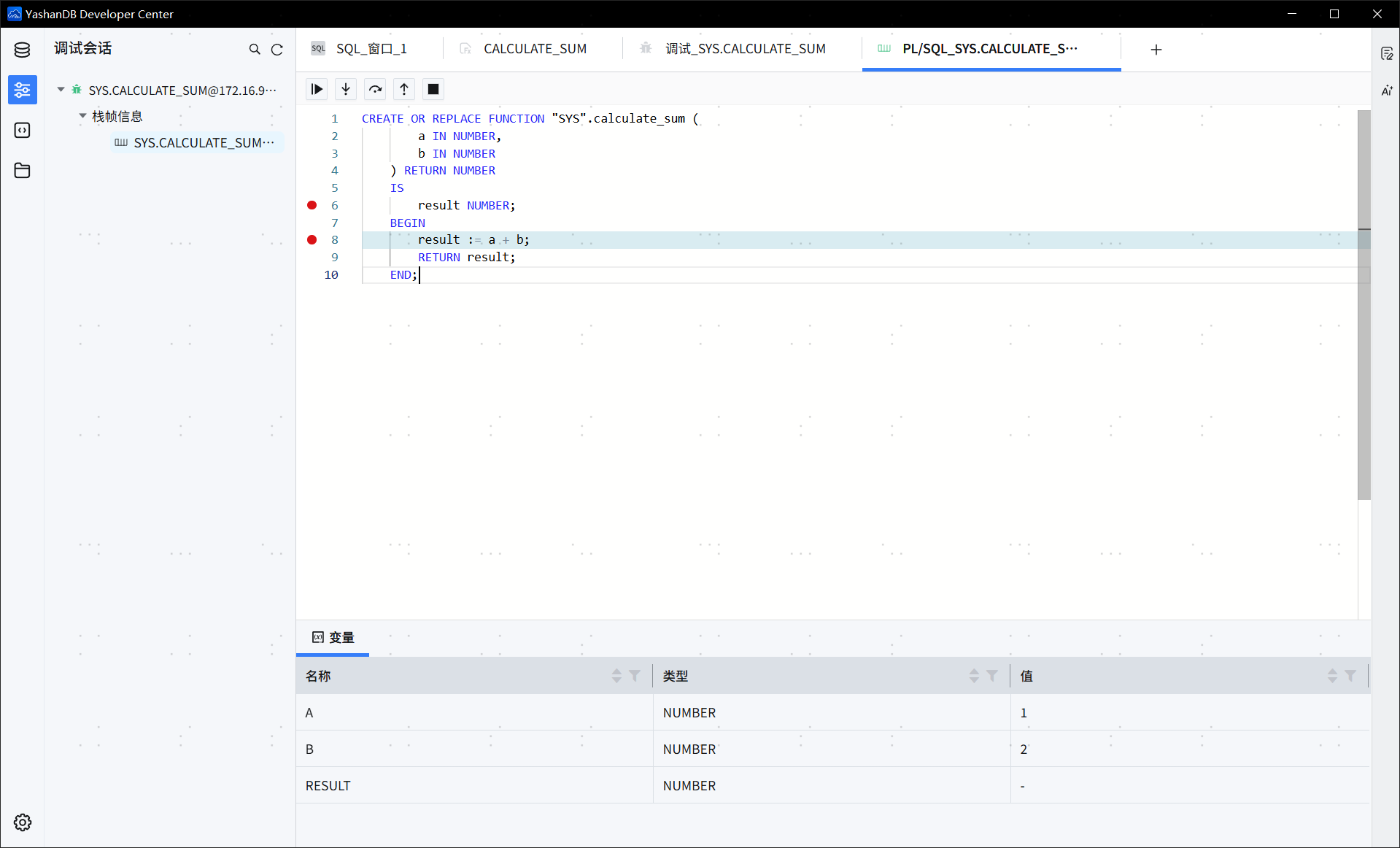Search within debug sessions panel

[255, 50]
